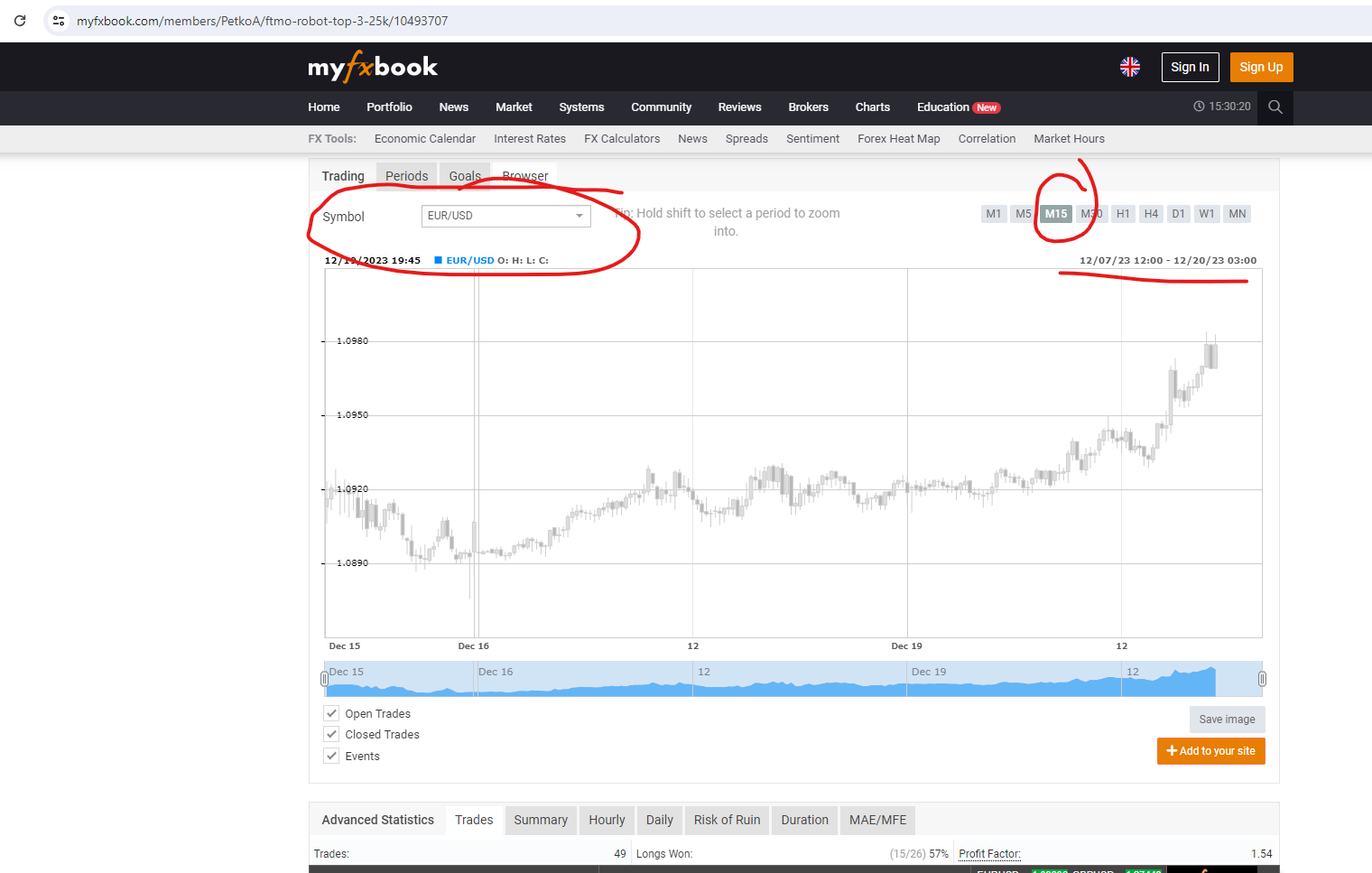1372x873 pixels.
Task: Switch to the Periods tab
Action: click(x=406, y=176)
